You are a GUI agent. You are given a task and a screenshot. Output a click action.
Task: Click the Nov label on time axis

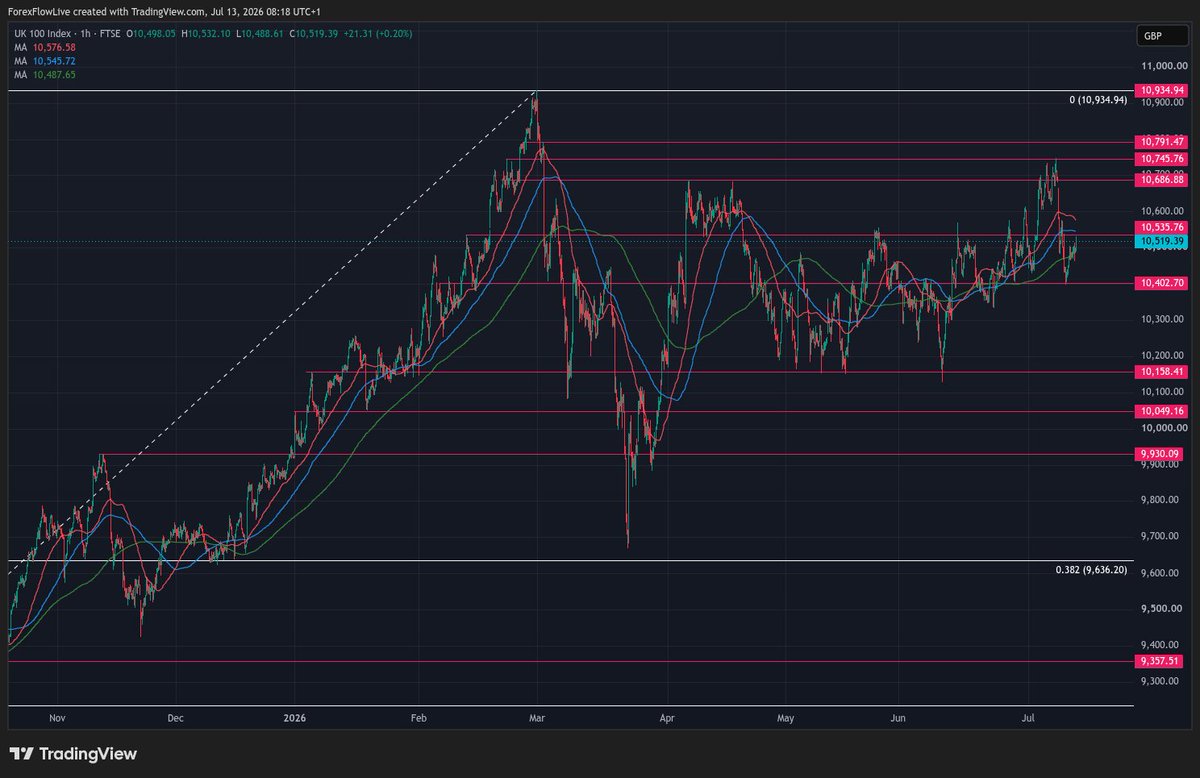56,718
